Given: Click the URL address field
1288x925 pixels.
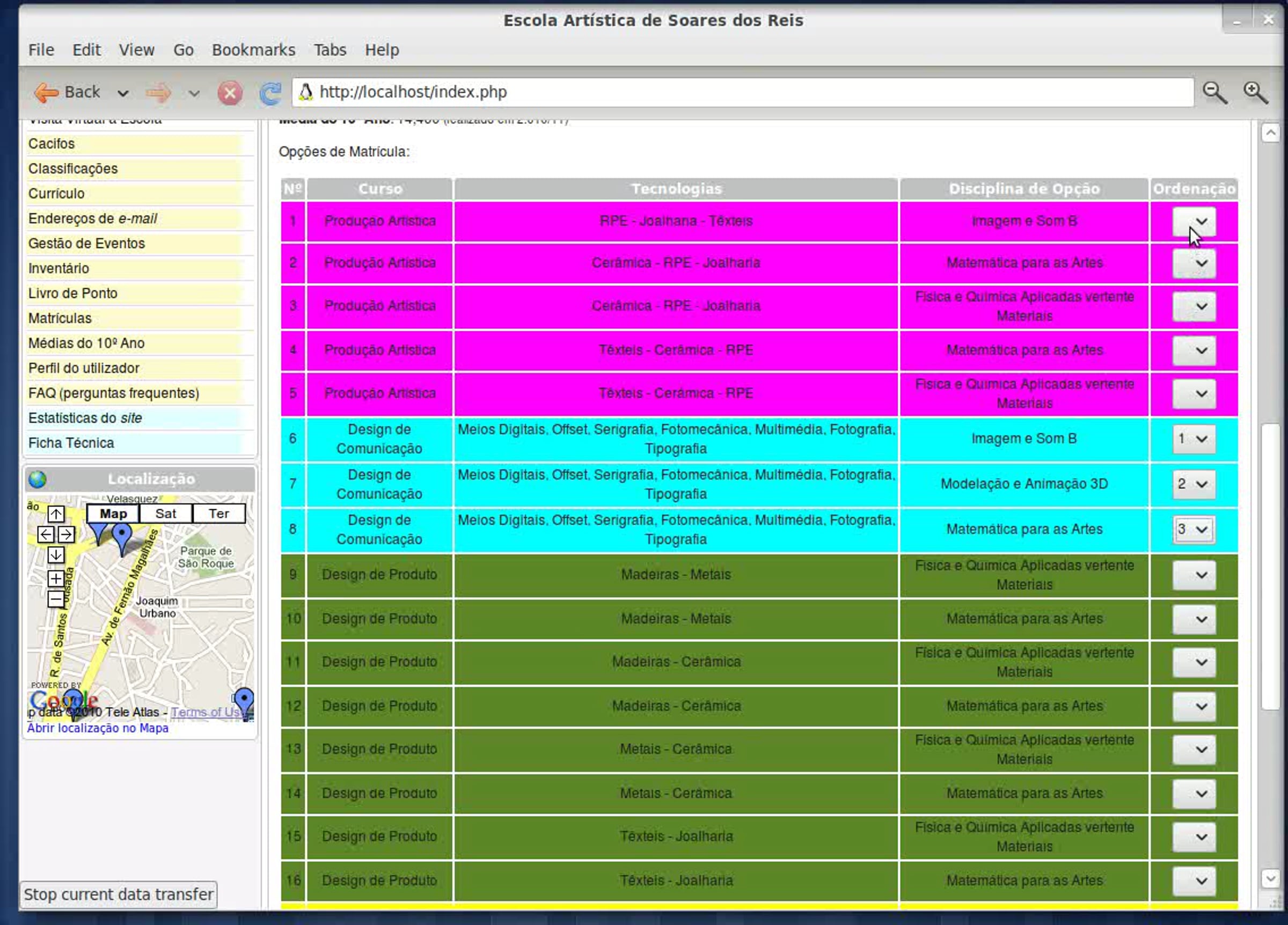Looking at the screenshot, I should 743,92.
